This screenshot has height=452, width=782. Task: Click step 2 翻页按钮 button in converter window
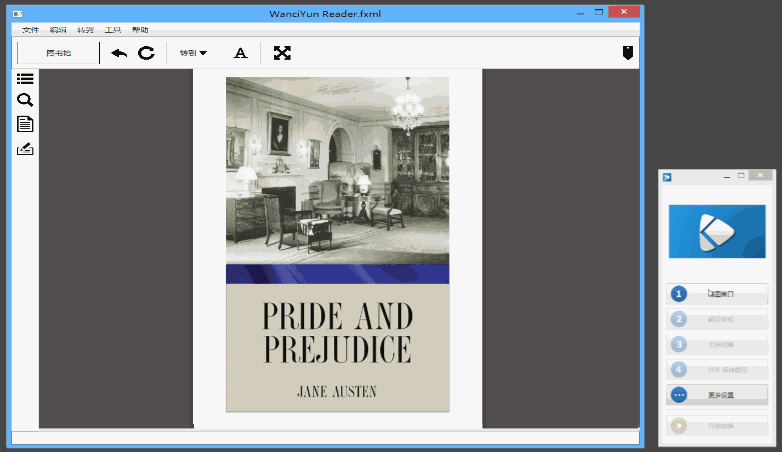(717, 319)
